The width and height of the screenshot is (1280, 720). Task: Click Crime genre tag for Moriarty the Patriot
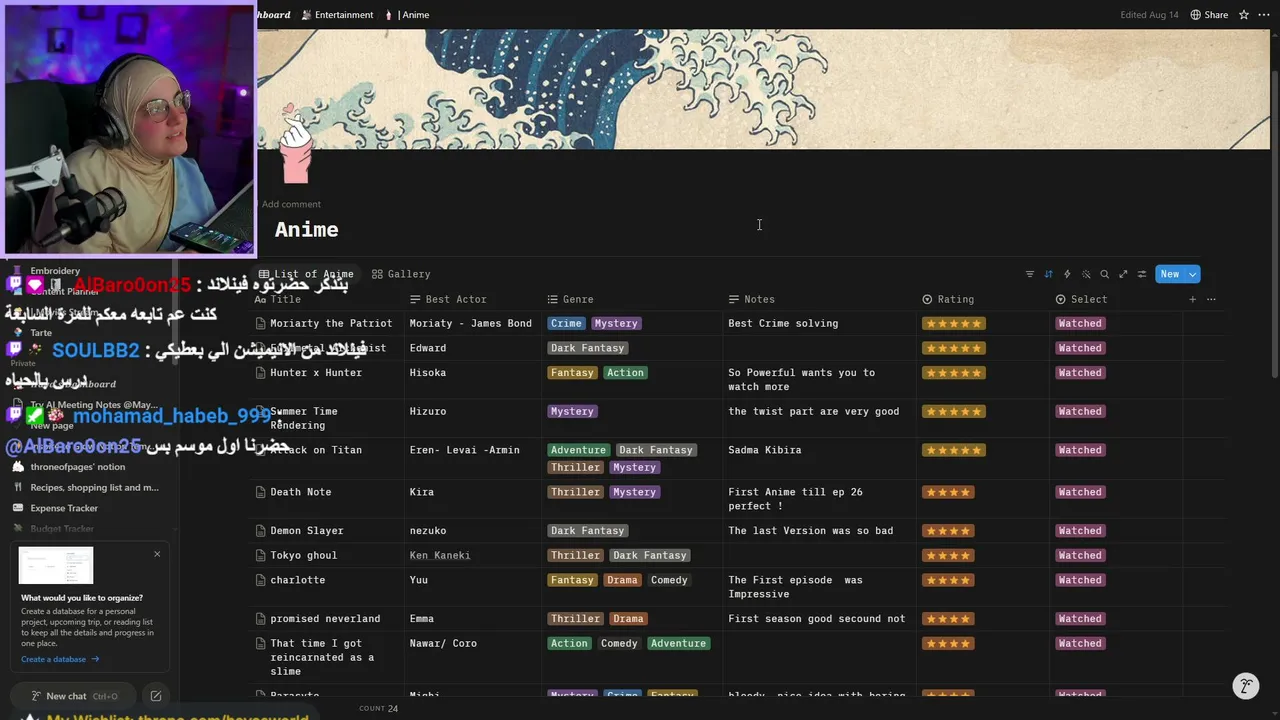click(566, 323)
